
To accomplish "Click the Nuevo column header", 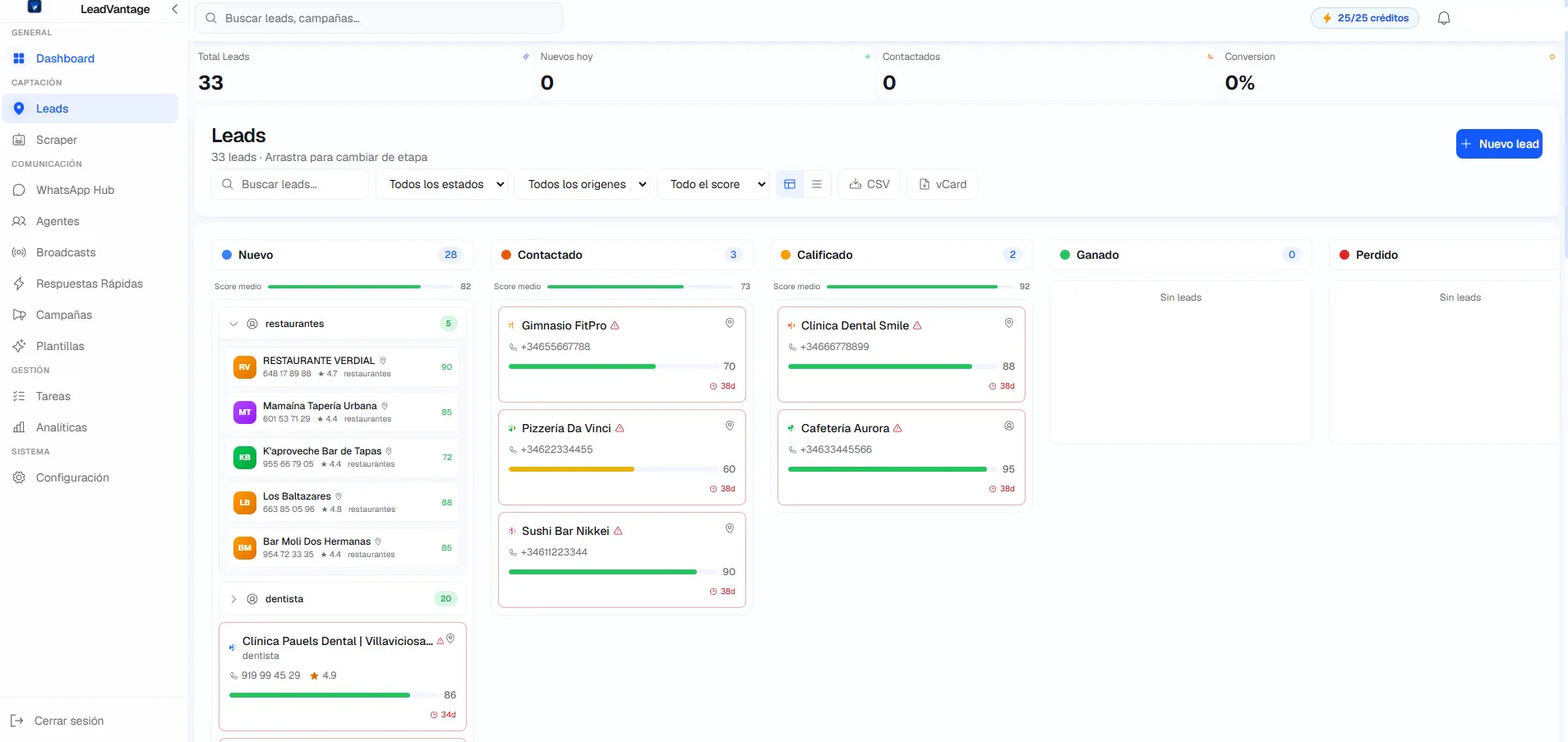I will (x=343, y=255).
